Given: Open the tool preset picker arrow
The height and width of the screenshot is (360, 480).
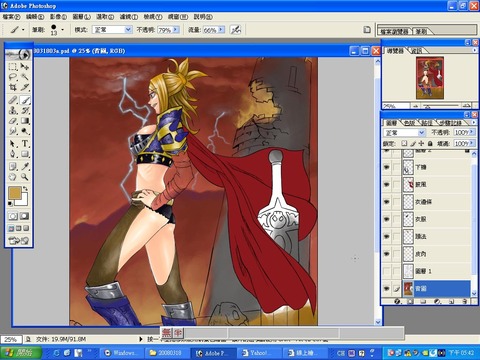Looking at the screenshot, I should (23, 30).
